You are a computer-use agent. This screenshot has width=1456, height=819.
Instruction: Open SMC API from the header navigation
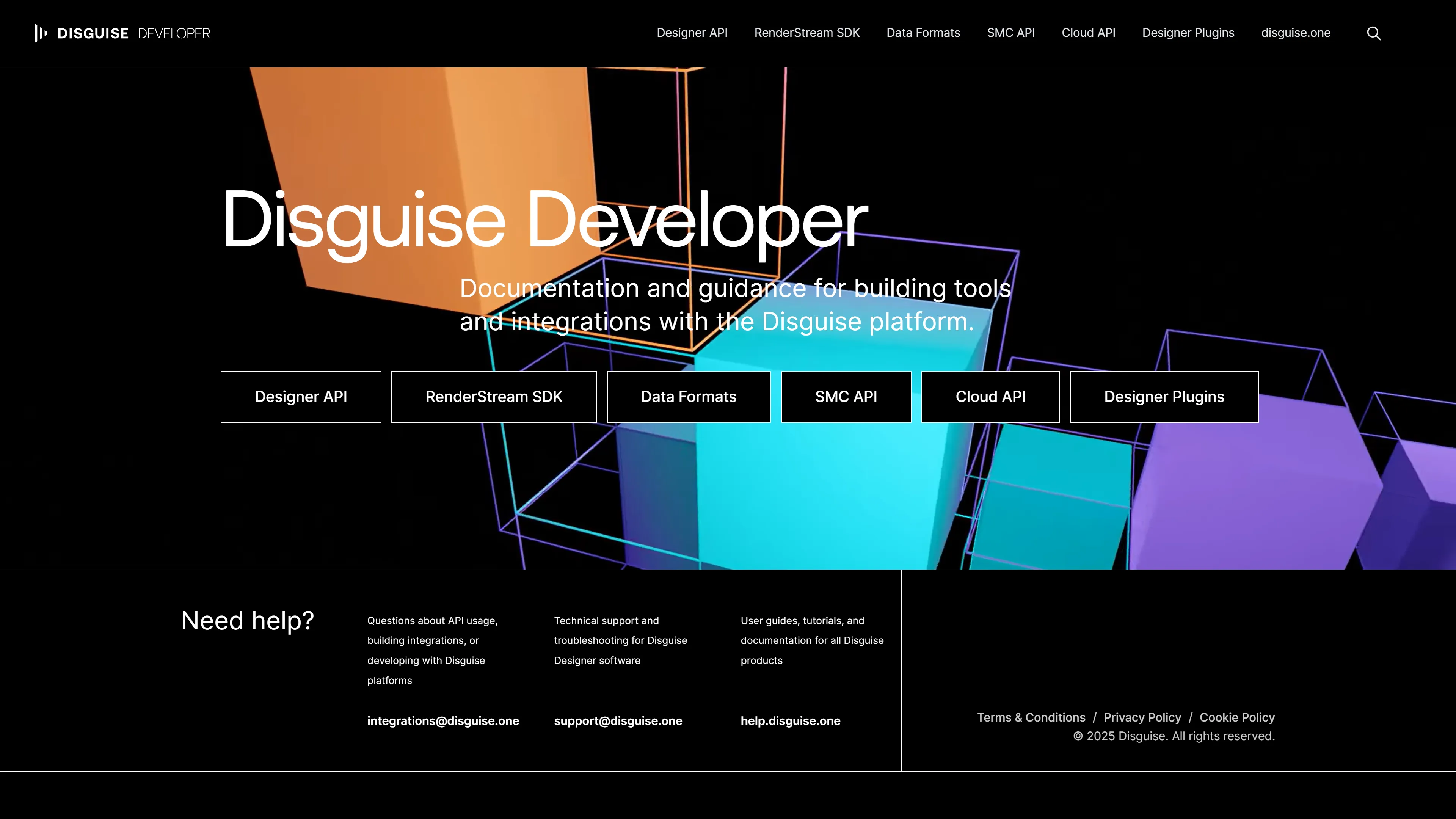1010,33
